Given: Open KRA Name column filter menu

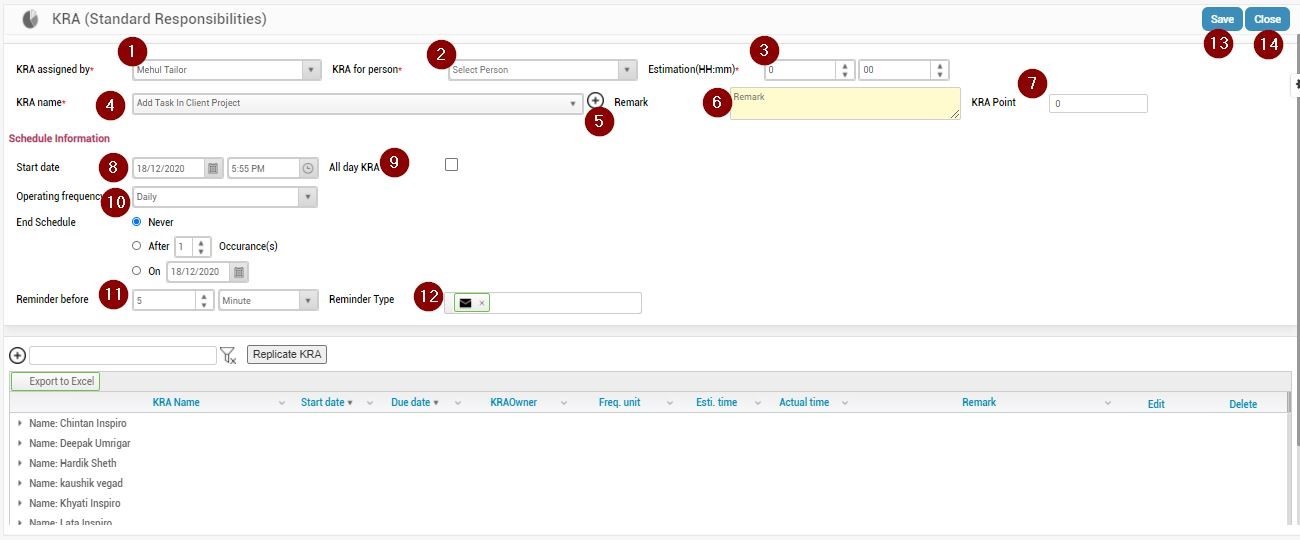Looking at the screenshot, I should (281, 403).
